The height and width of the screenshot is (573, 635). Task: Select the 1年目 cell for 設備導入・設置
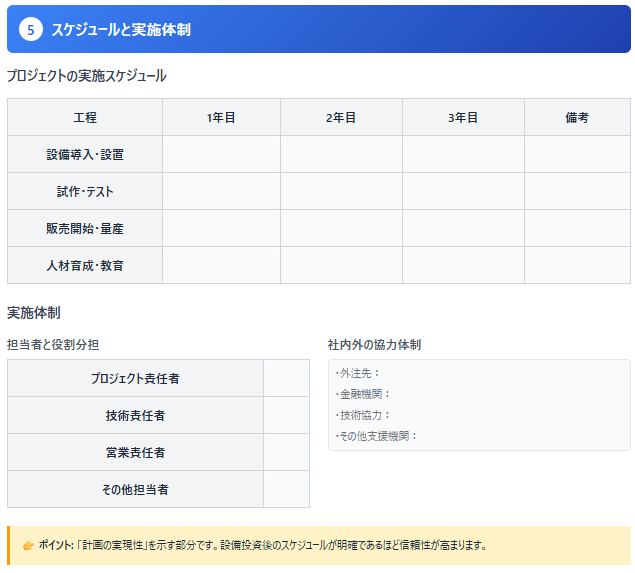point(221,155)
